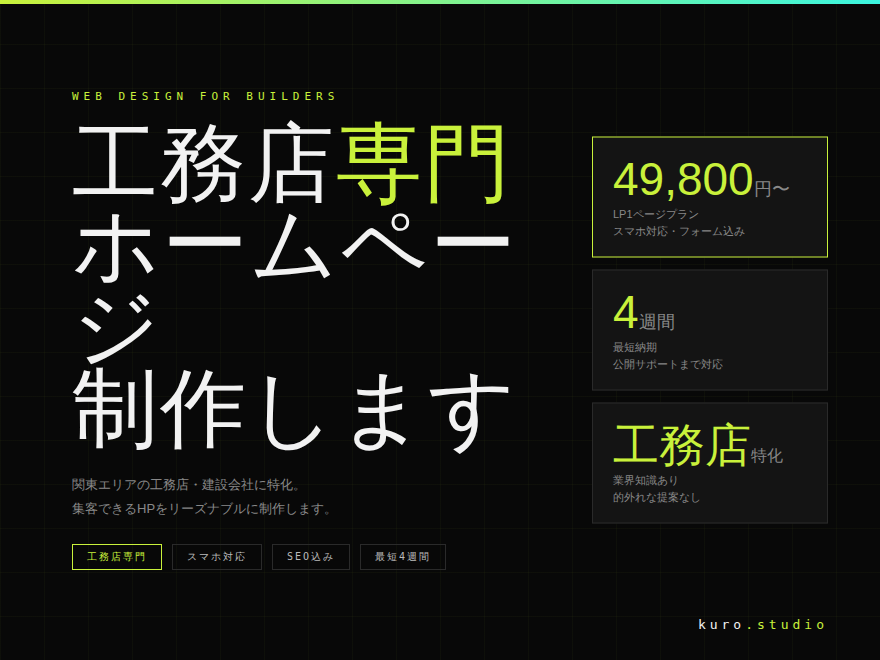Click the 制作します headline line
Image resolution: width=880 pixels, height=660 pixels.
click(x=291, y=411)
